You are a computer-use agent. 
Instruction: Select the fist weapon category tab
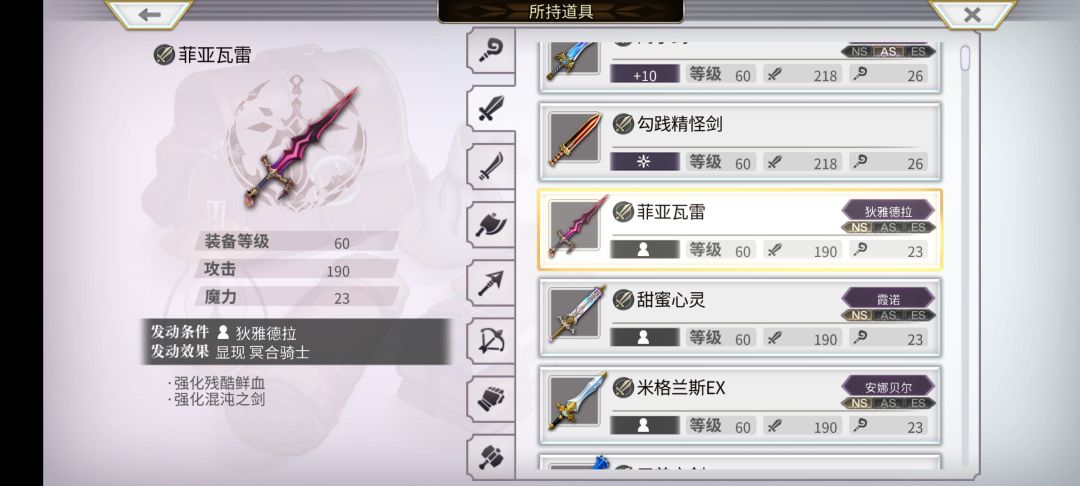pos(491,398)
